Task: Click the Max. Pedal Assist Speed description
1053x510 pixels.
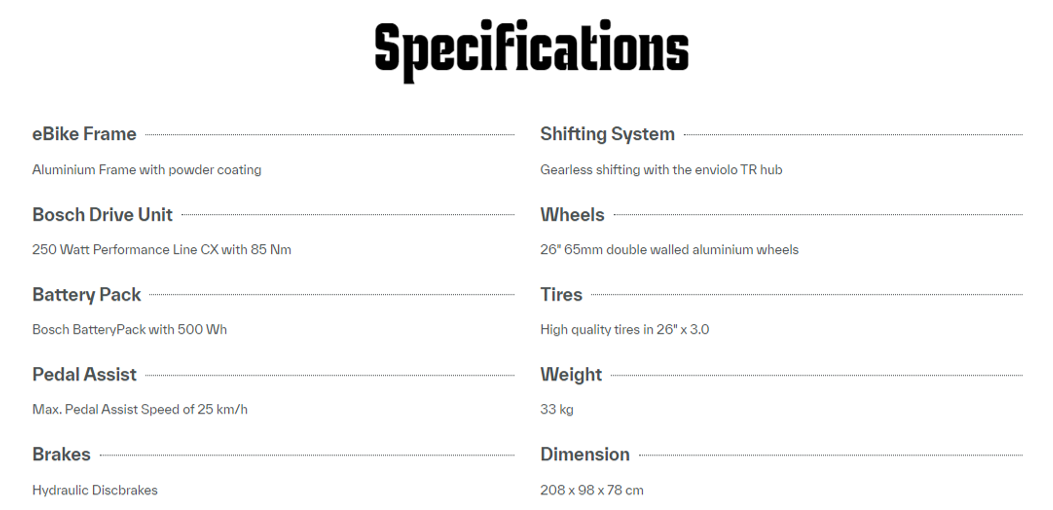Action: click(139, 410)
